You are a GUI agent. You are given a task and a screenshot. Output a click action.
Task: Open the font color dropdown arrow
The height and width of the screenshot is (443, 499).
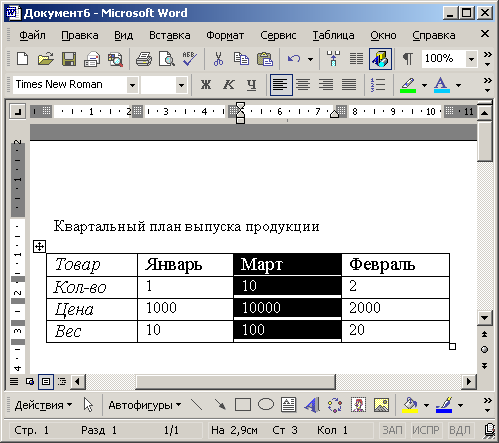point(459,85)
